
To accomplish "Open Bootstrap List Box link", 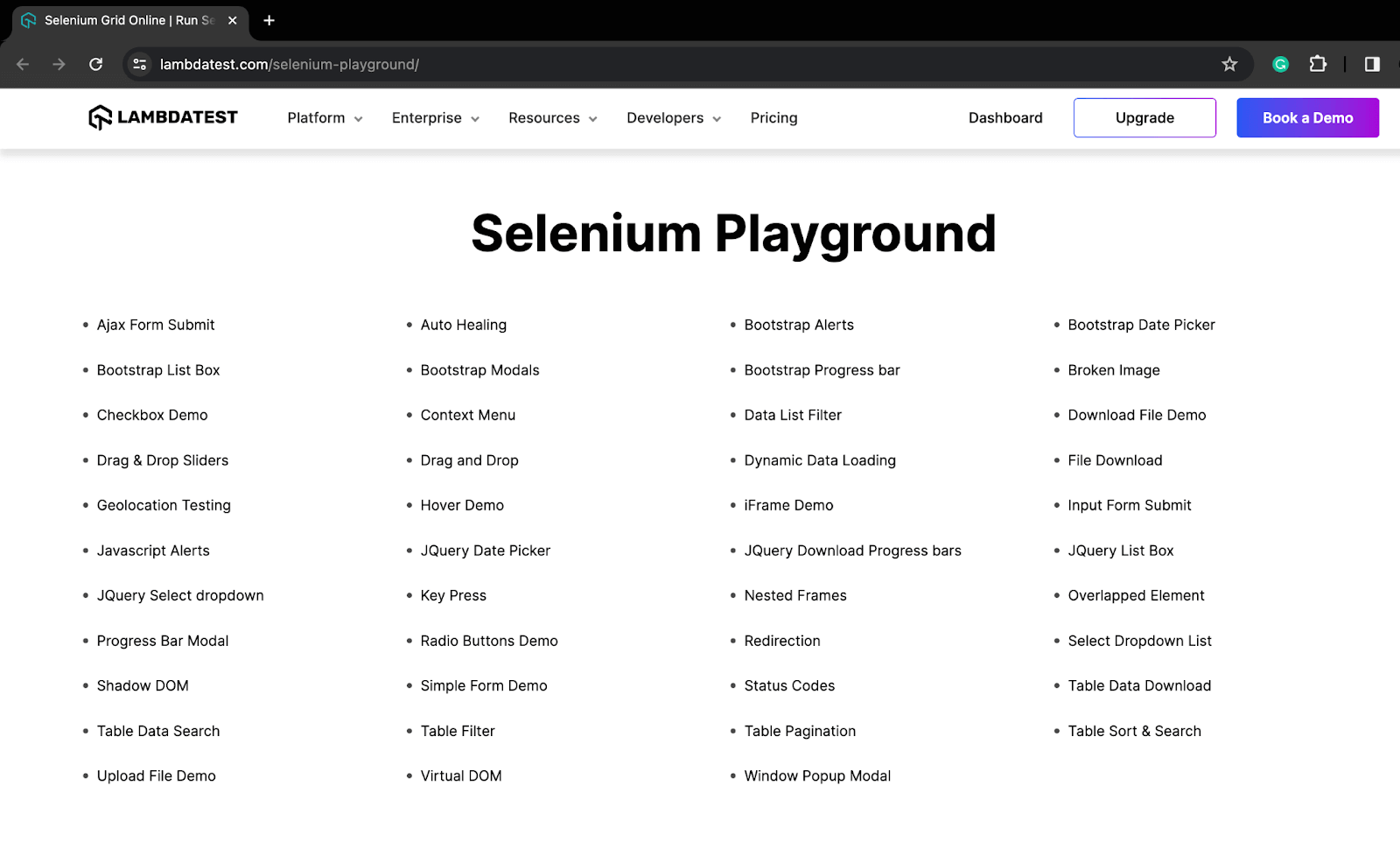I will (158, 370).
